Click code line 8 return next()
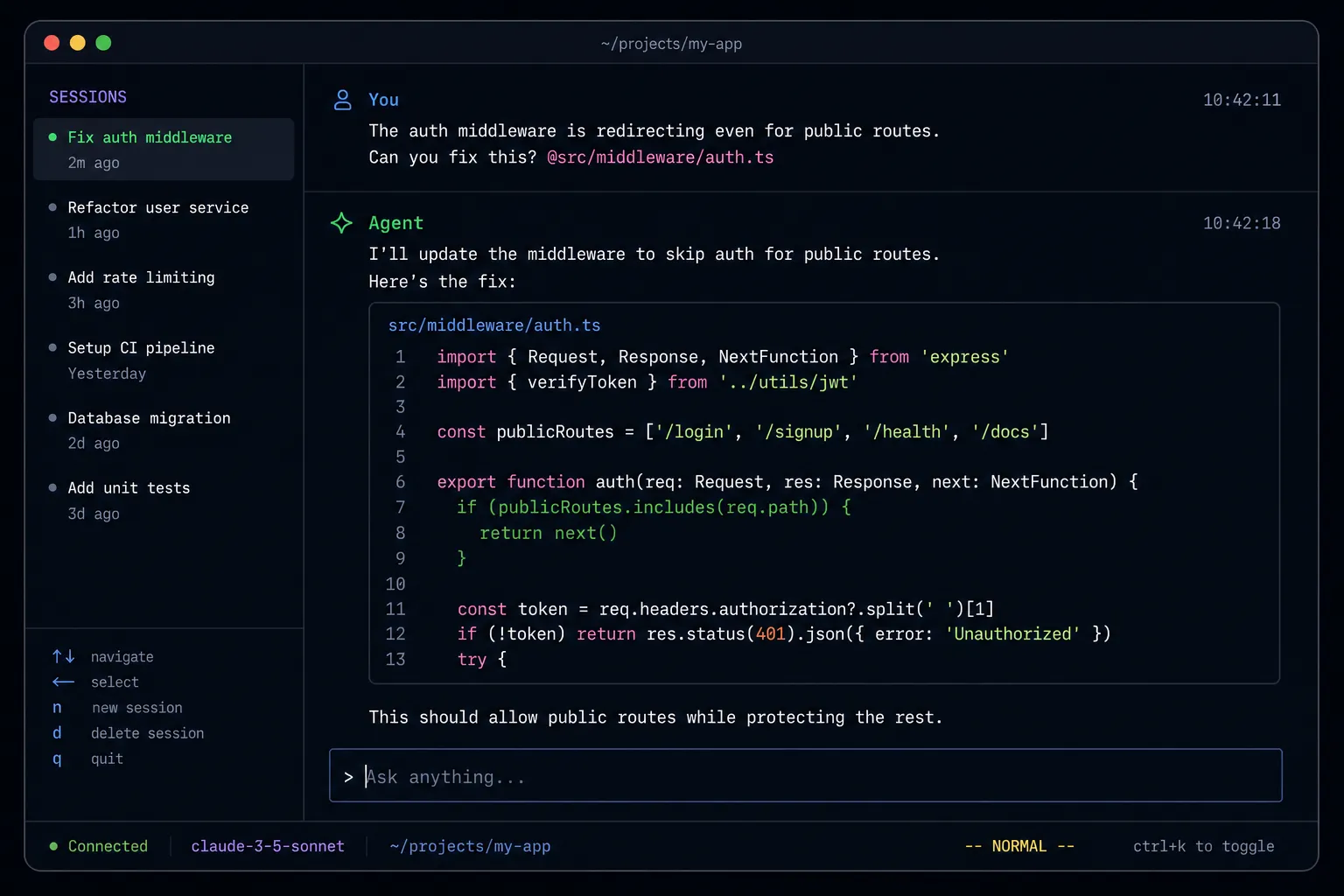Viewport: 1344px width, 896px height. click(x=549, y=533)
